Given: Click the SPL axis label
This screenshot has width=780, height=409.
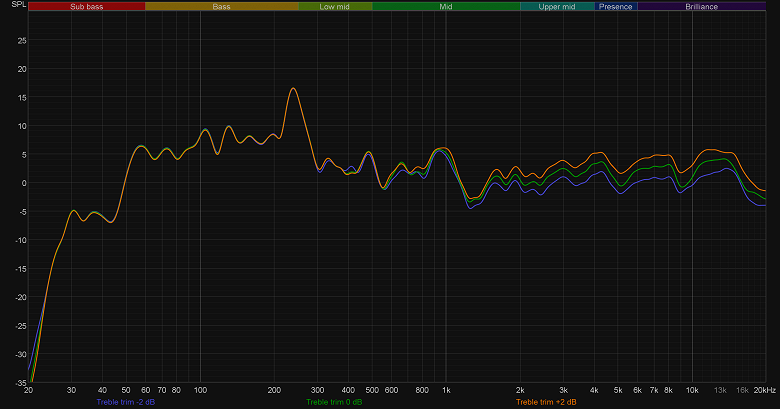Looking at the screenshot, I should (x=19, y=4).
